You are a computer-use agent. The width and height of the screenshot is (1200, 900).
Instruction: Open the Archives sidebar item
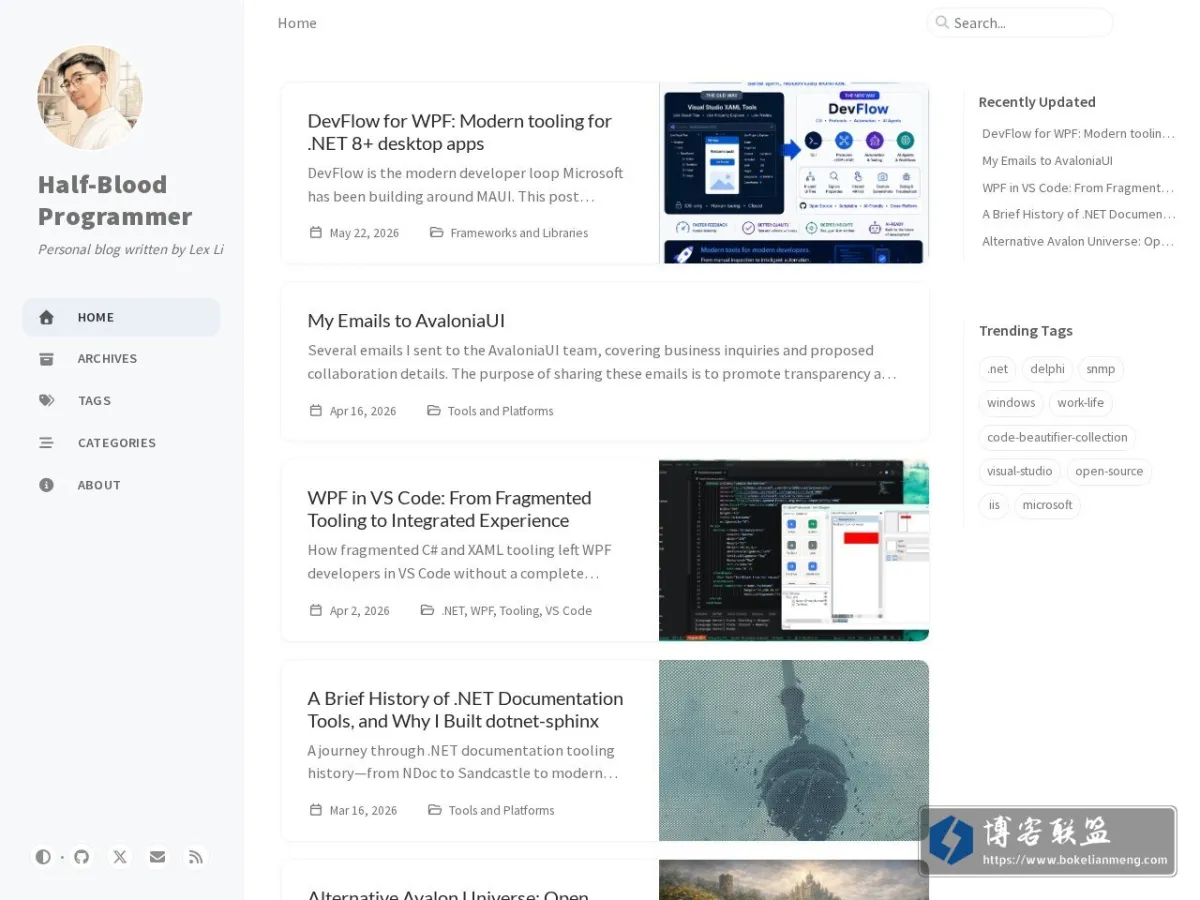point(121,359)
